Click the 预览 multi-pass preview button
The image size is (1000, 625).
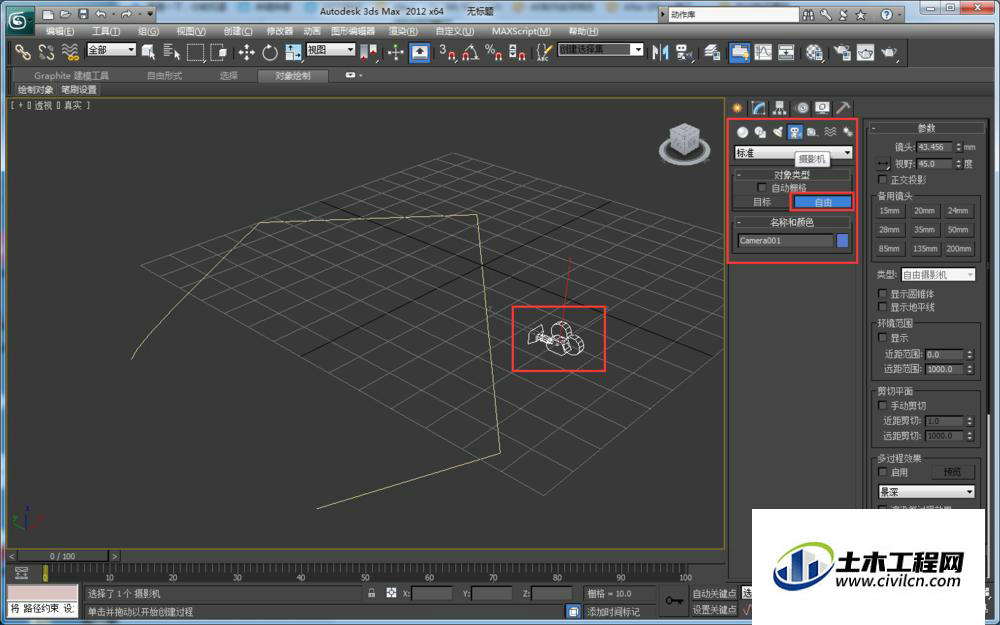[x=952, y=472]
